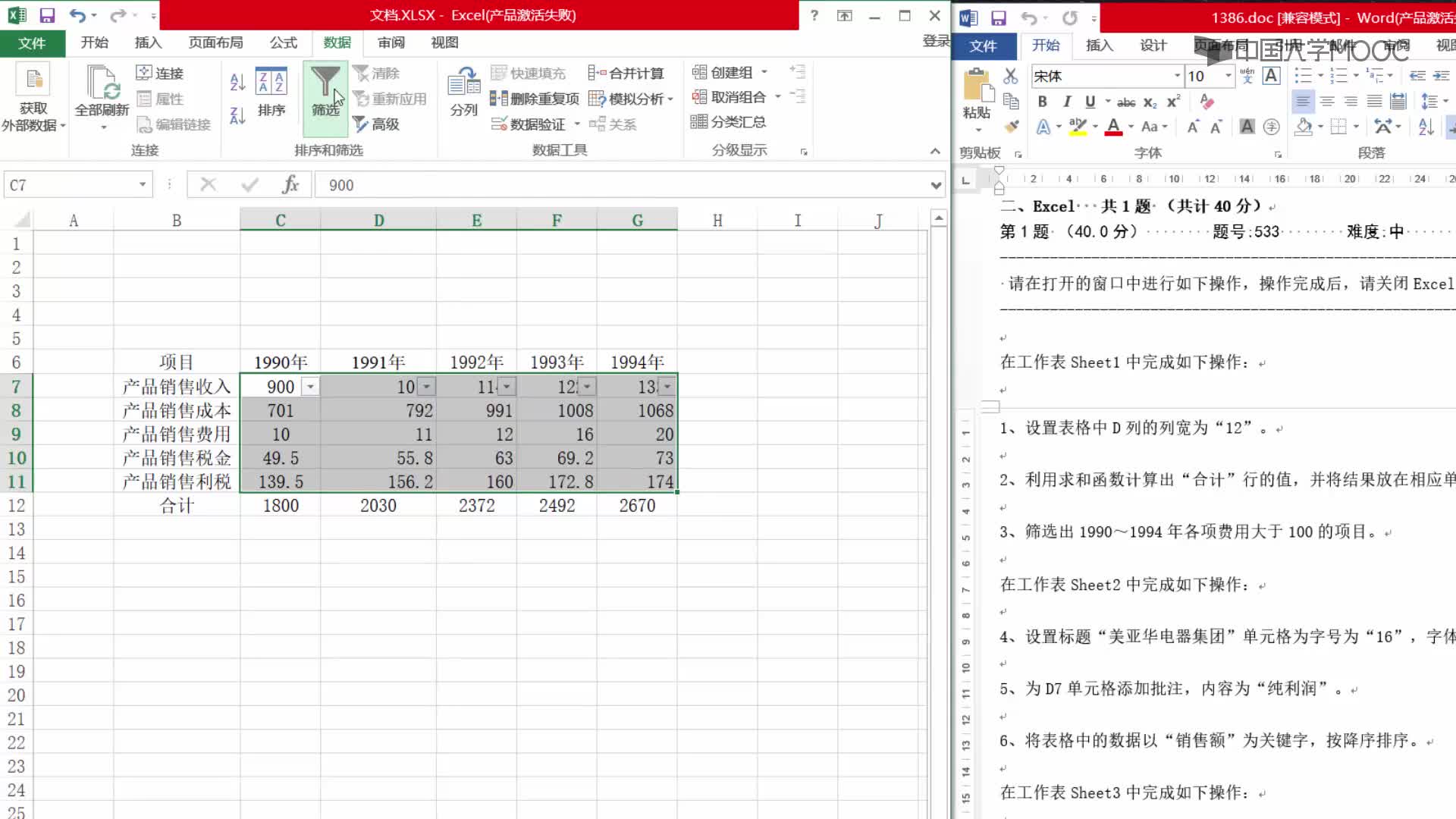
Task: Apply red font color in Word
Action: click(x=1113, y=127)
